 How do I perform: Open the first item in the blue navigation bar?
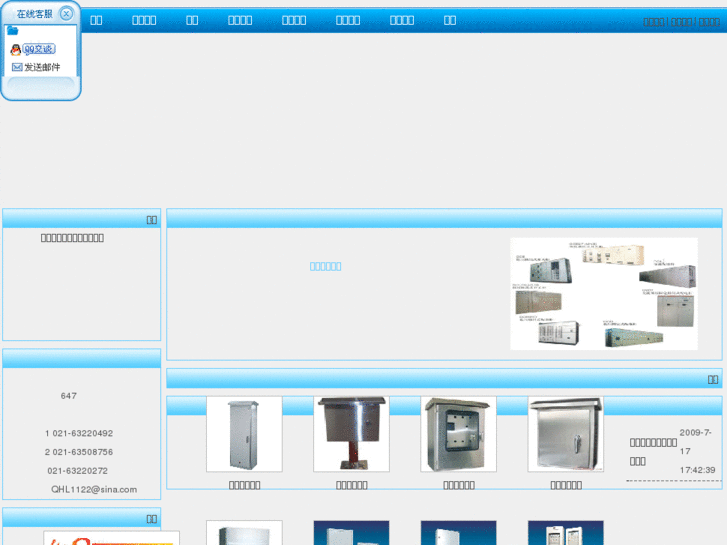click(96, 20)
